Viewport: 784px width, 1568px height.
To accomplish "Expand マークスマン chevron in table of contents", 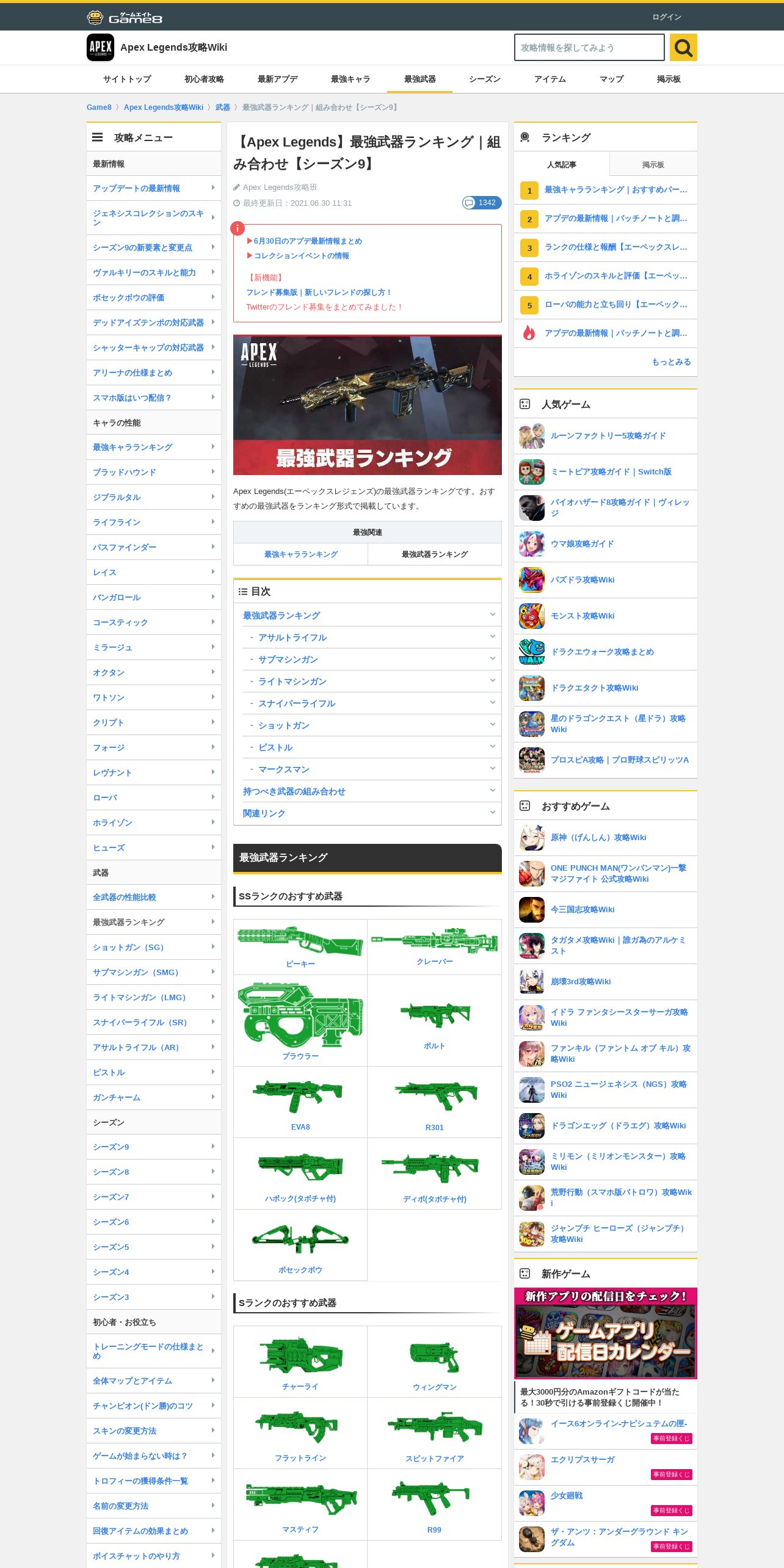I will click(492, 768).
